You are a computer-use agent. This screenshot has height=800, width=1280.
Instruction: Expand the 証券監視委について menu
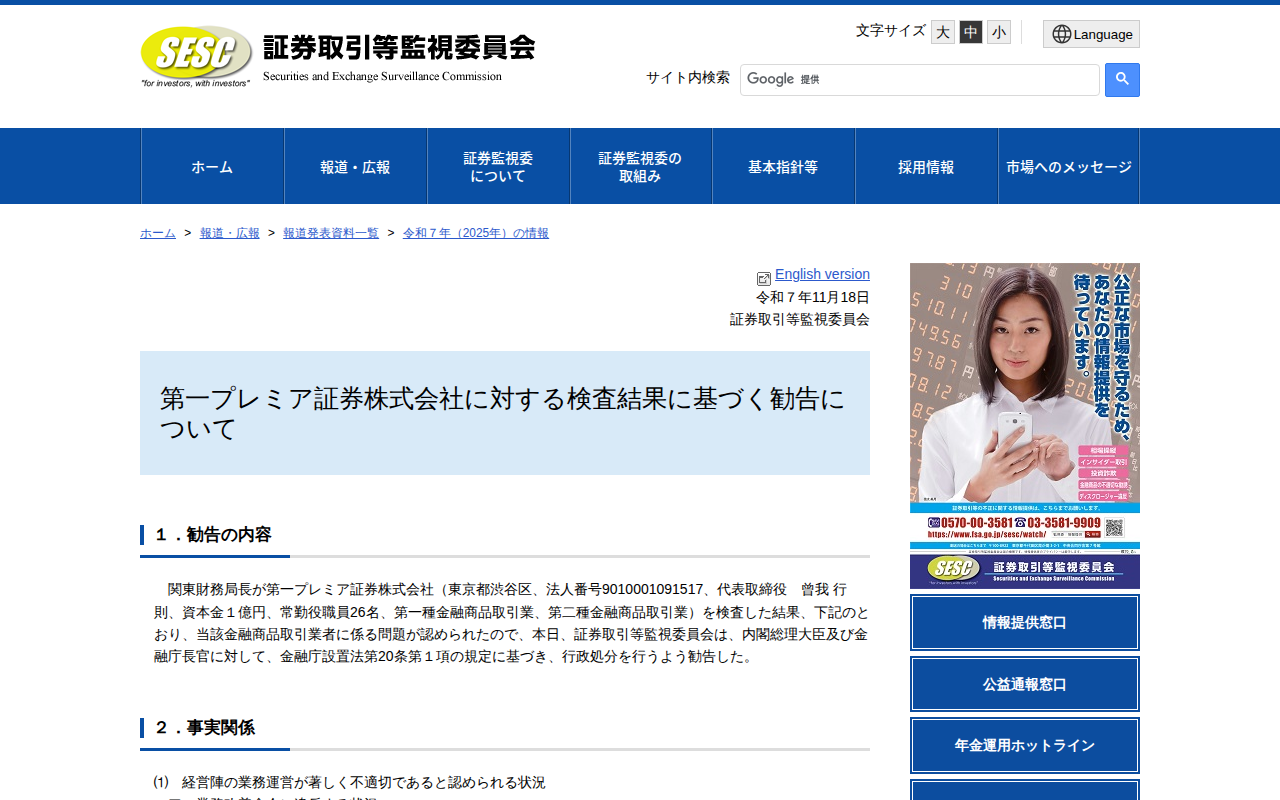coord(498,167)
